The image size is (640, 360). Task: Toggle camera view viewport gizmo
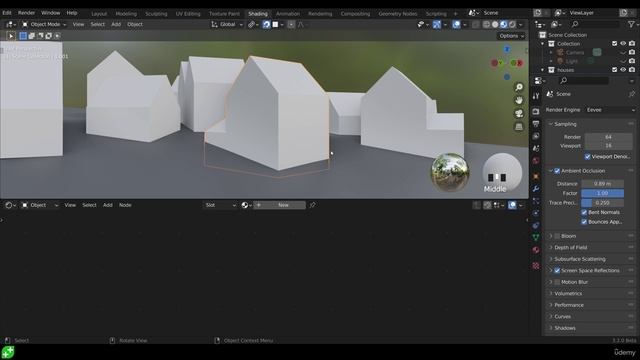pyautogui.click(x=519, y=113)
